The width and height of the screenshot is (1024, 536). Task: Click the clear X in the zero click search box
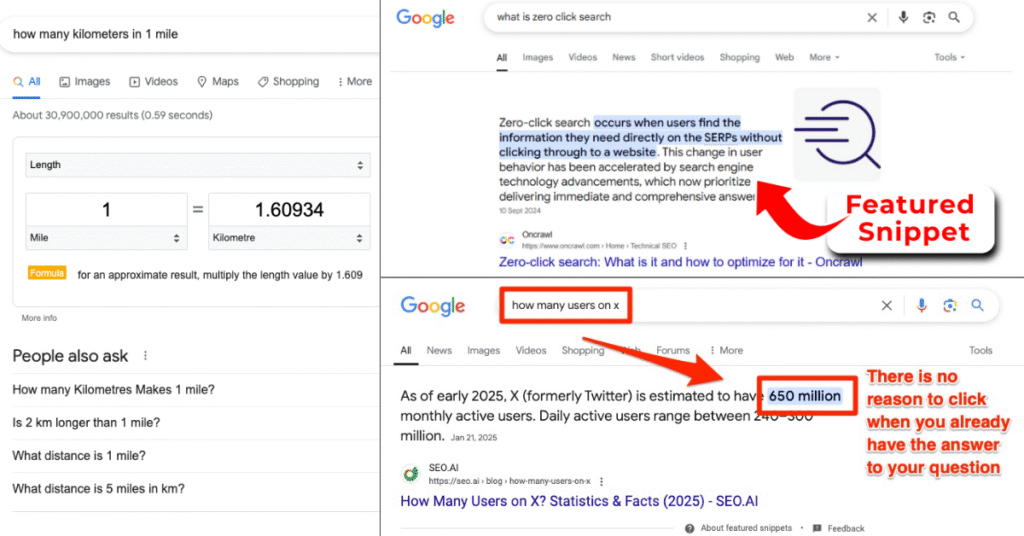pyautogui.click(x=872, y=18)
